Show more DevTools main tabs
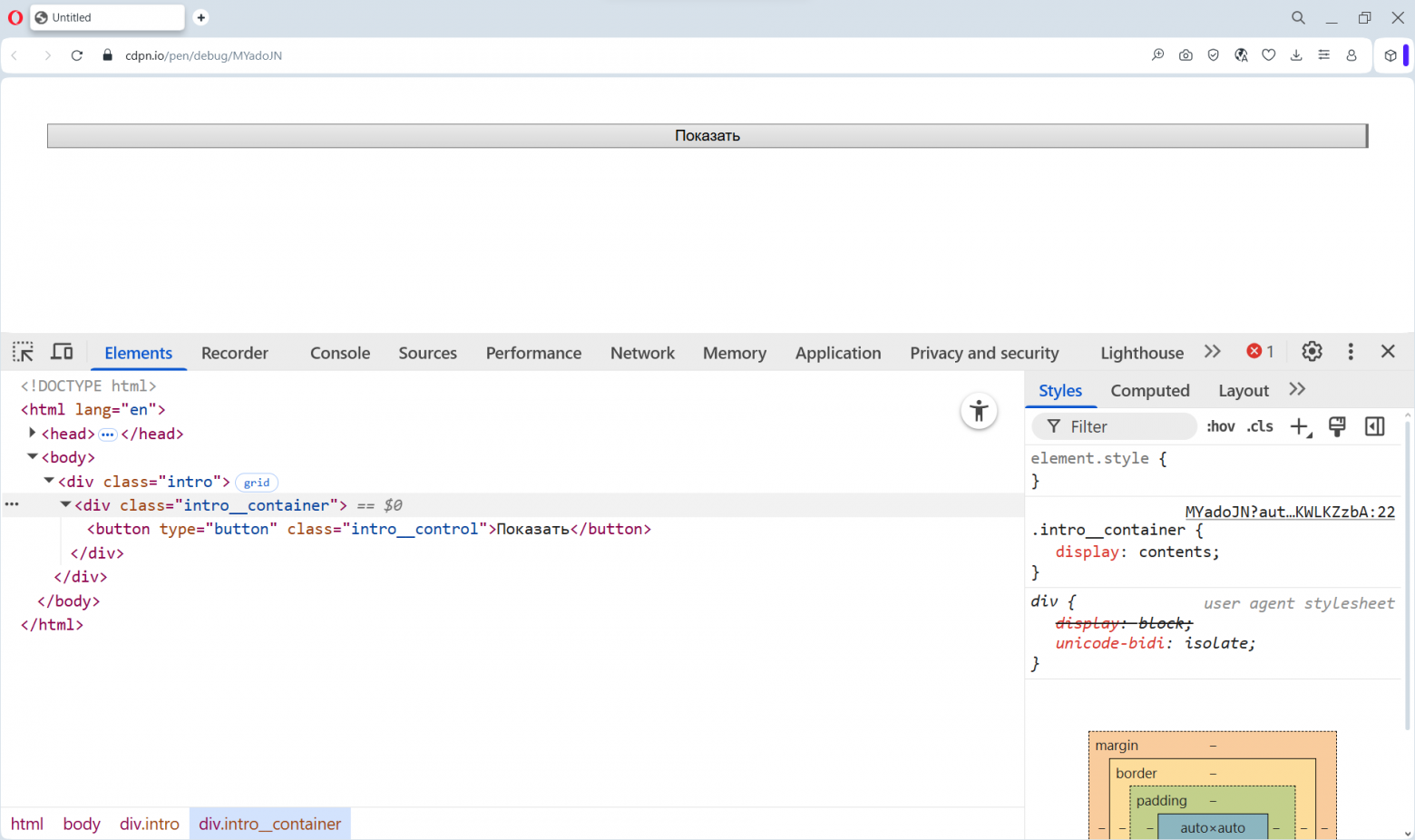Screen dimensions: 1415x840 pos(1213,351)
